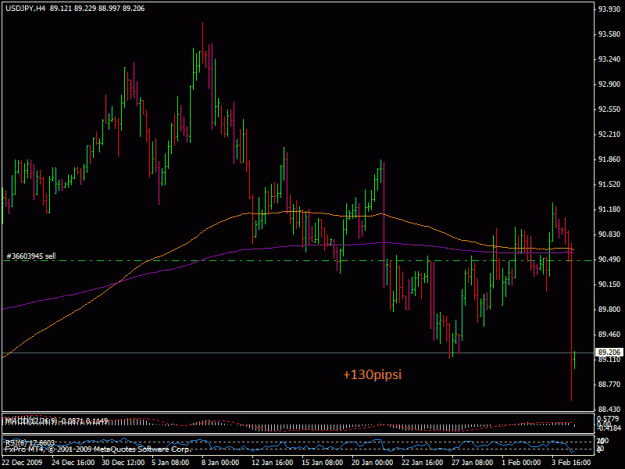Click the '22 Jan 16:00' time axis label
Viewport: 625px width, 469px height.
422,462
